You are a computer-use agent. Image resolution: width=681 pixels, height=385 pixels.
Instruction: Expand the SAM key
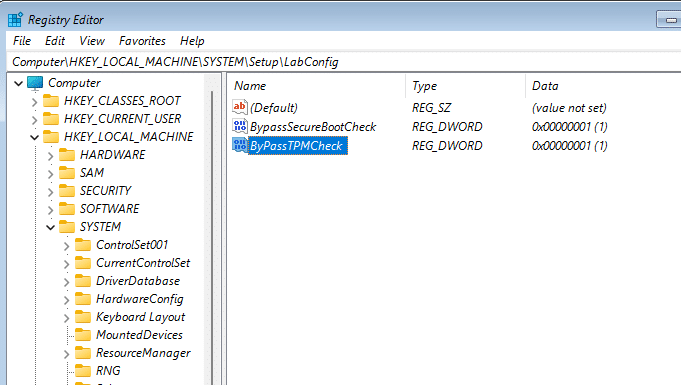point(50,174)
